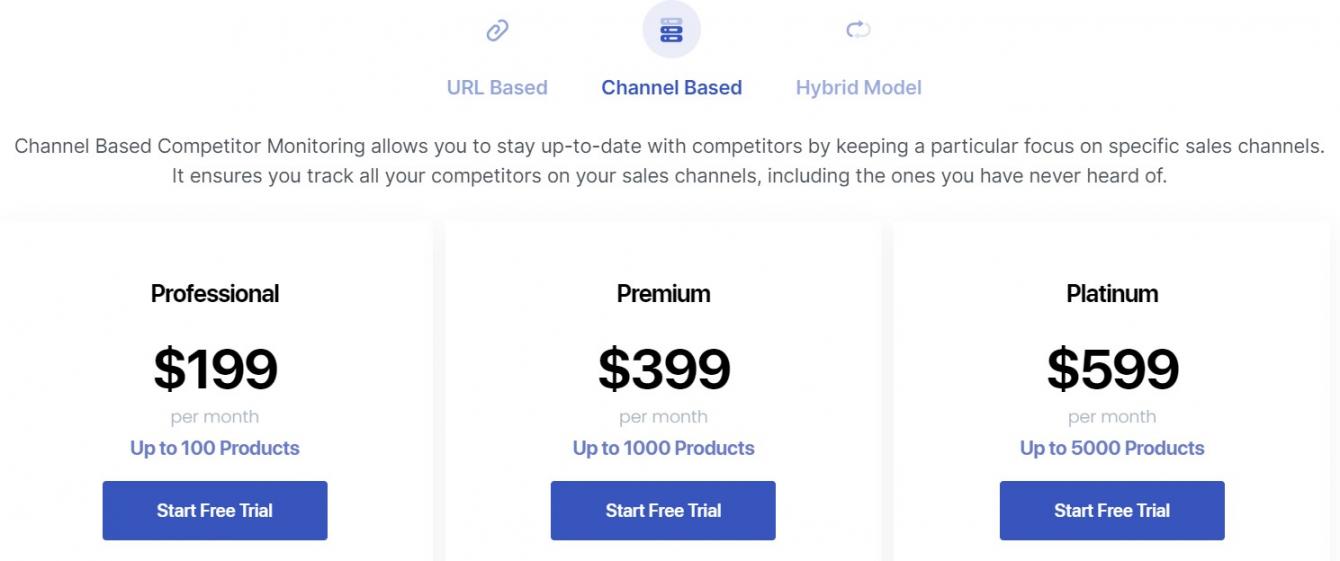Click the $599 price text
Screen dimensions: 1340x561
1112,369
